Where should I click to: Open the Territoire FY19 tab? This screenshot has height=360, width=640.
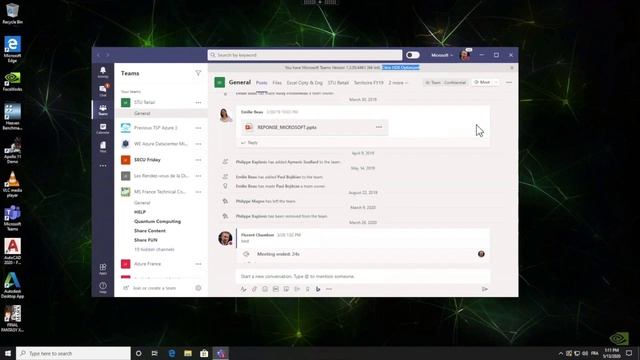pyautogui.click(x=369, y=83)
